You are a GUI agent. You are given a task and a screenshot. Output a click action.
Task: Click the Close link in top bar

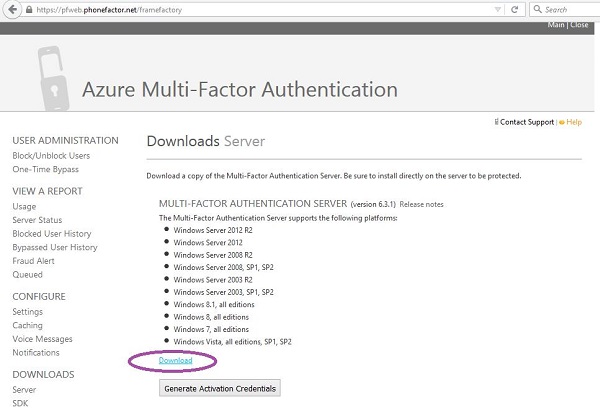pyautogui.click(x=582, y=25)
